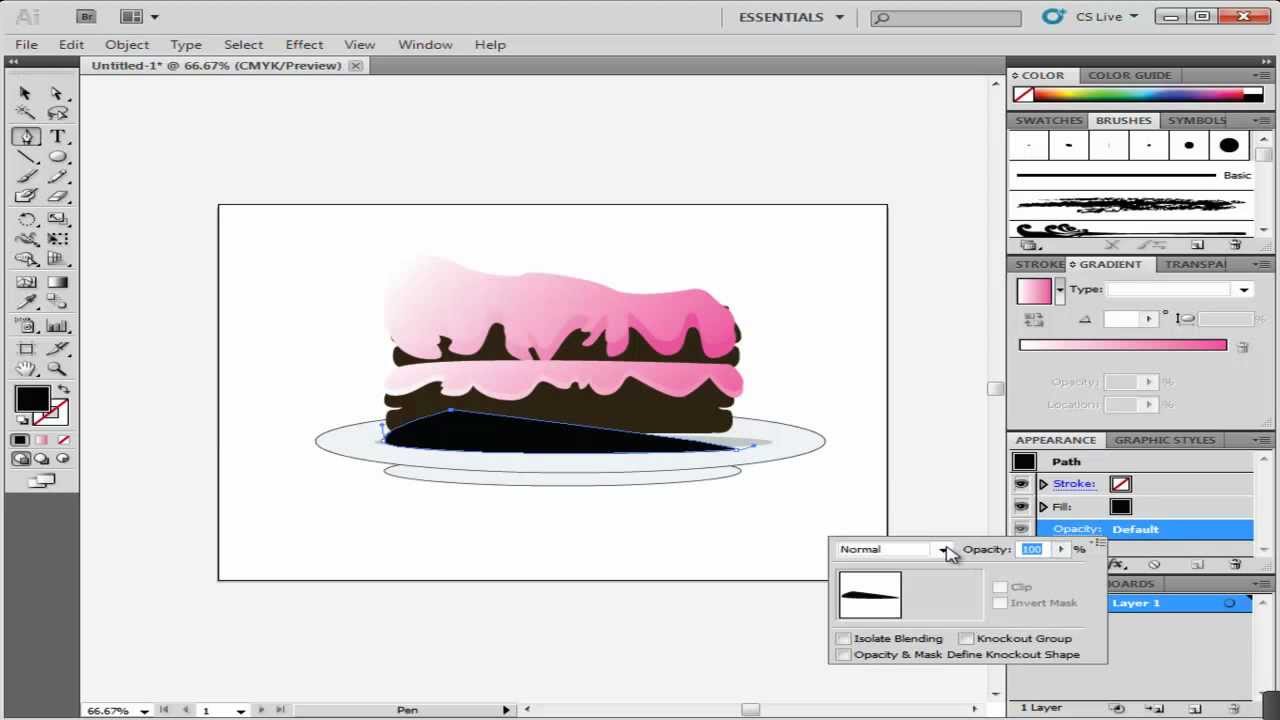Image resolution: width=1280 pixels, height=720 pixels.
Task: Enable the Isolate Blending checkbox
Action: 843,638
